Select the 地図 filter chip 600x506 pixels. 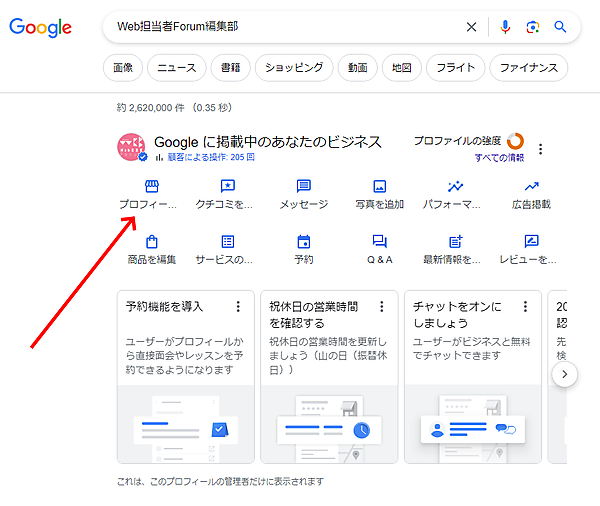tap(402, 68)
